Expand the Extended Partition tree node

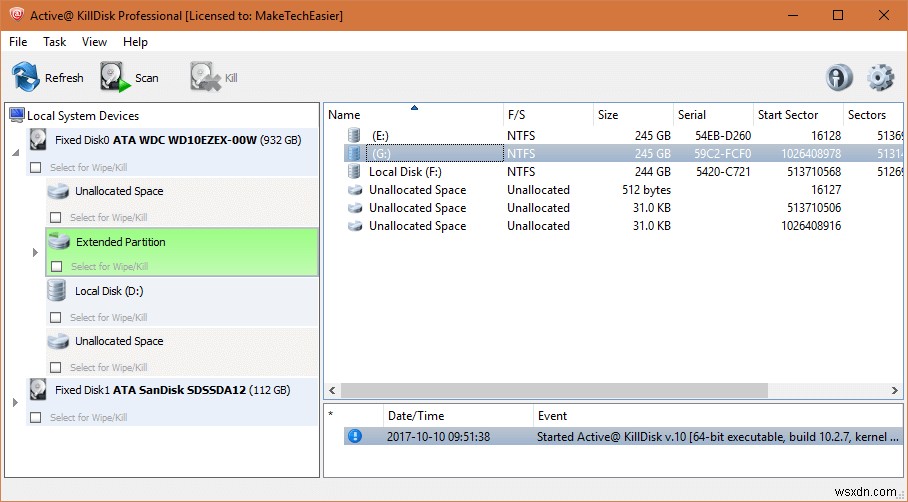[35, 252]
